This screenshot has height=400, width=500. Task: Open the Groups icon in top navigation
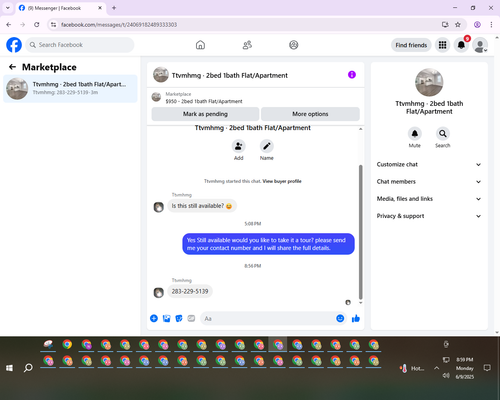(x=294, y=45)
